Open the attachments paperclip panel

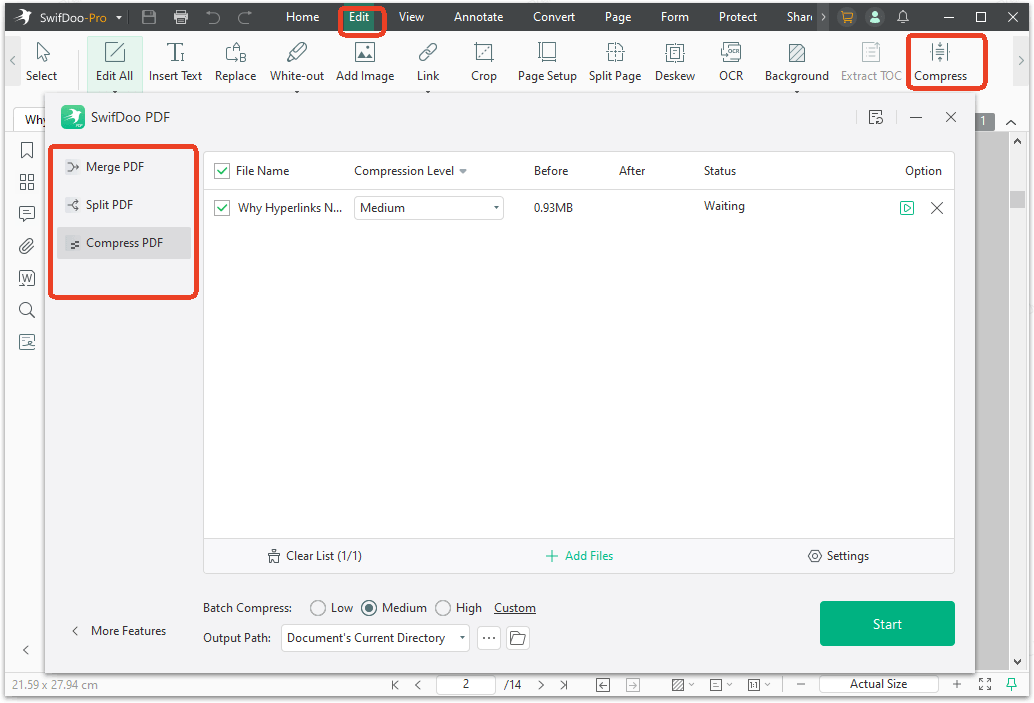(27, 246)
